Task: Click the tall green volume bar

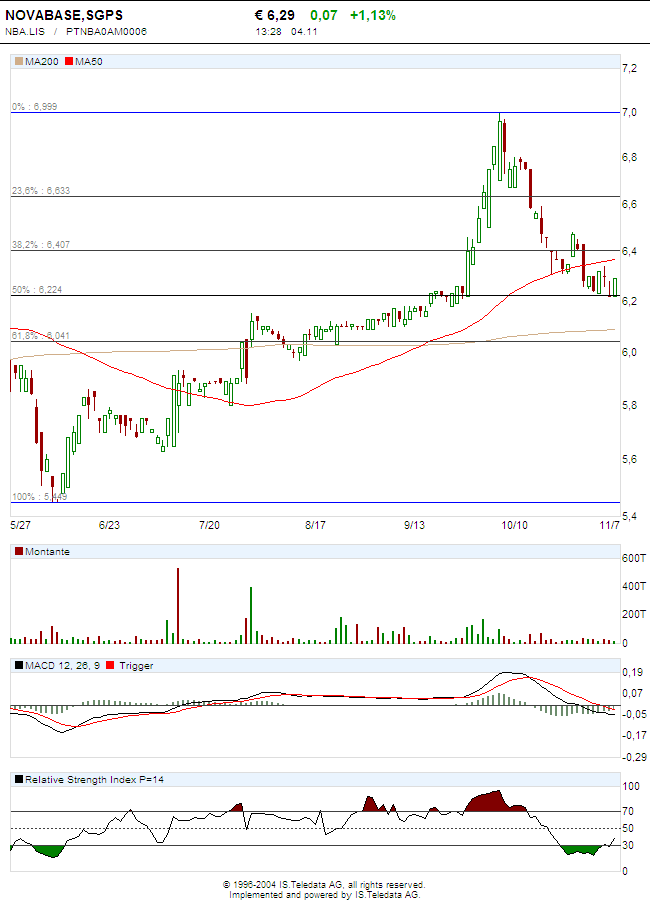Action: pyautogui.click(x=251, y=615)
